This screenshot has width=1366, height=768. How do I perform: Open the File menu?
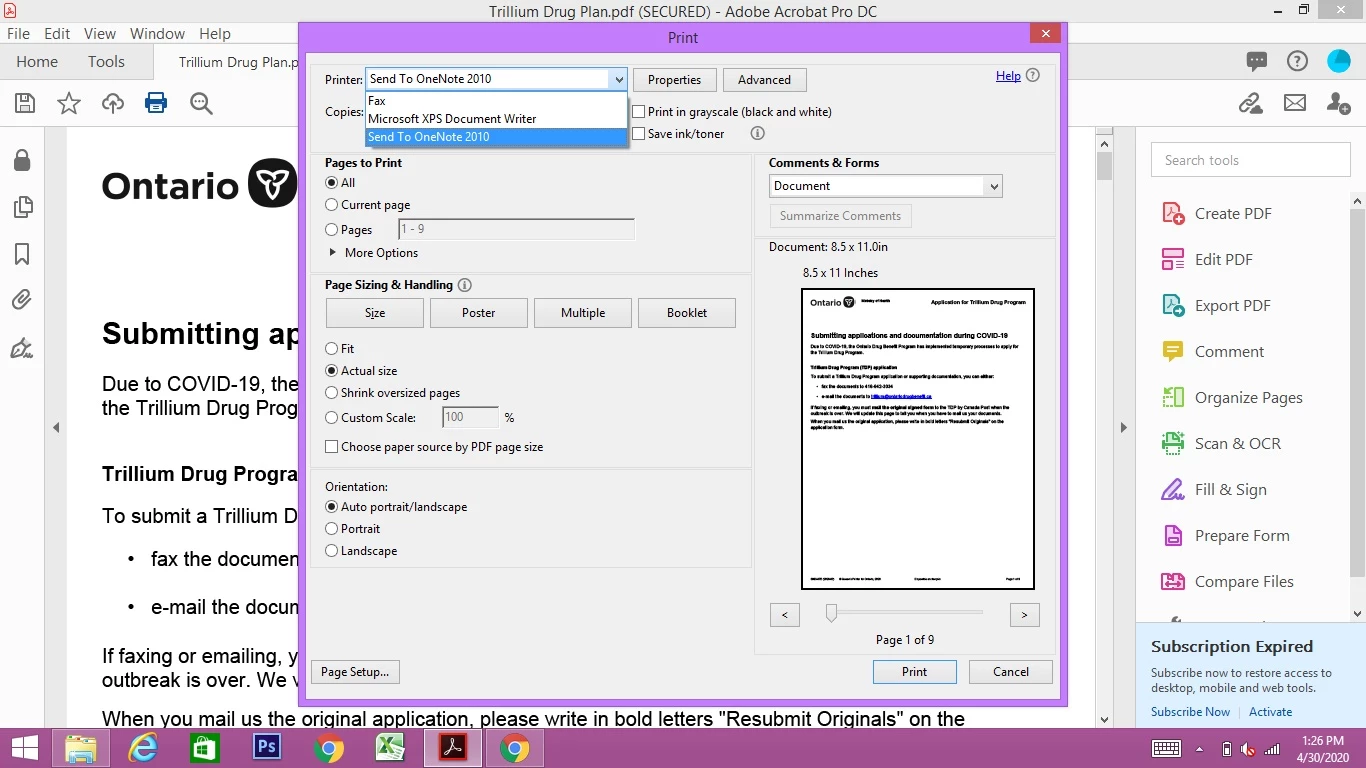(x=18, y=33)
